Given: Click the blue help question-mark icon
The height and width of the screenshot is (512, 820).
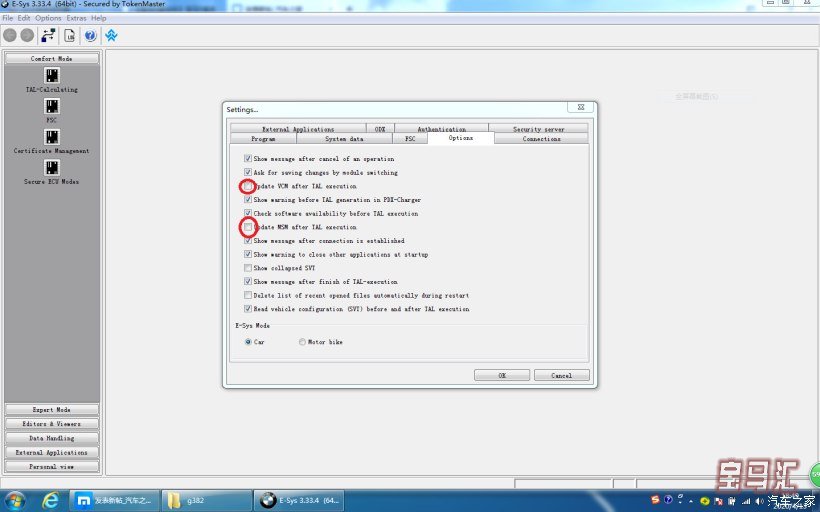Looking at the screenshot, I should click(x=90, y=35).
